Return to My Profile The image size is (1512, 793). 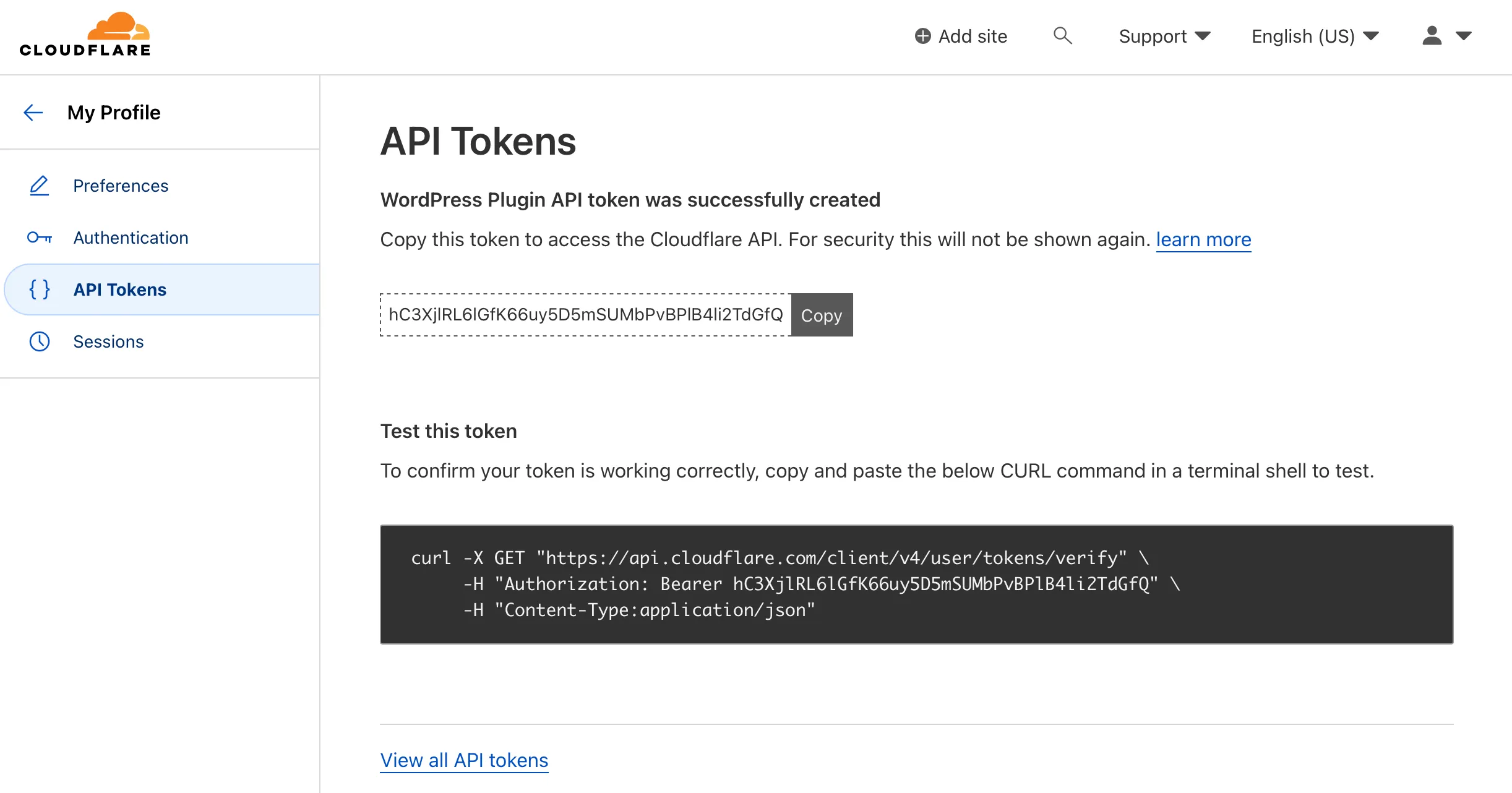click(x=114, y=112)
